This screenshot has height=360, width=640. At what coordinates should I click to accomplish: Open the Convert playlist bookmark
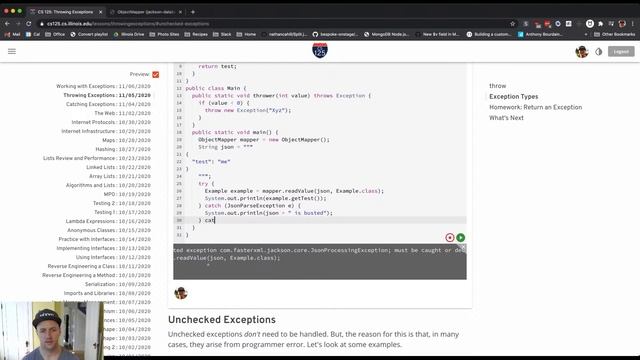89,34
